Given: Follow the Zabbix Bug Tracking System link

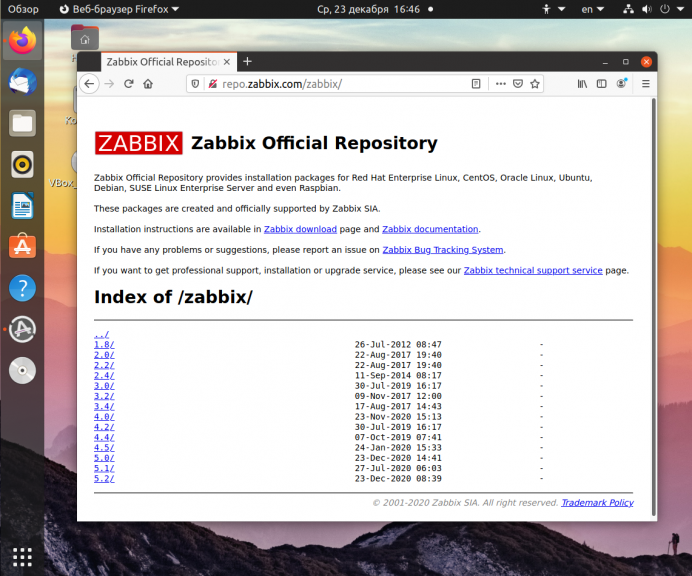Looking at the screenshot, I should pyautogui.click(x=443, y=250).
